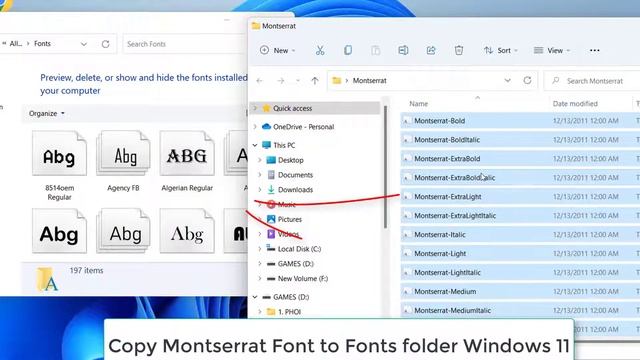Viewport: 640px width, 360px height.
Task: Open Documents in the navigation pane
Action: click(295, 175)
